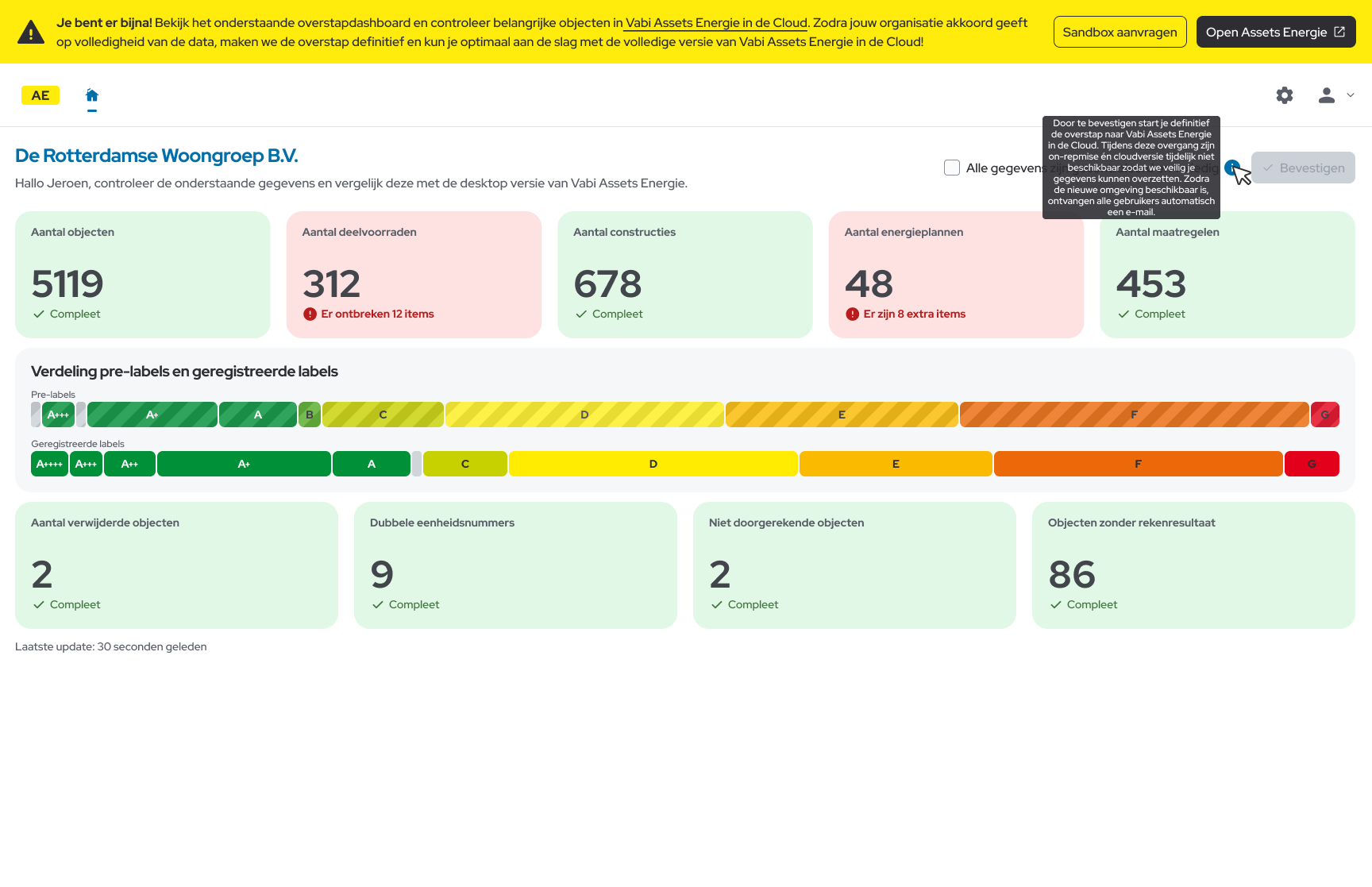This screenshot has width=1372, height=887.
Task: Select the orange F pre-label segment
Action: (1134, 415)
